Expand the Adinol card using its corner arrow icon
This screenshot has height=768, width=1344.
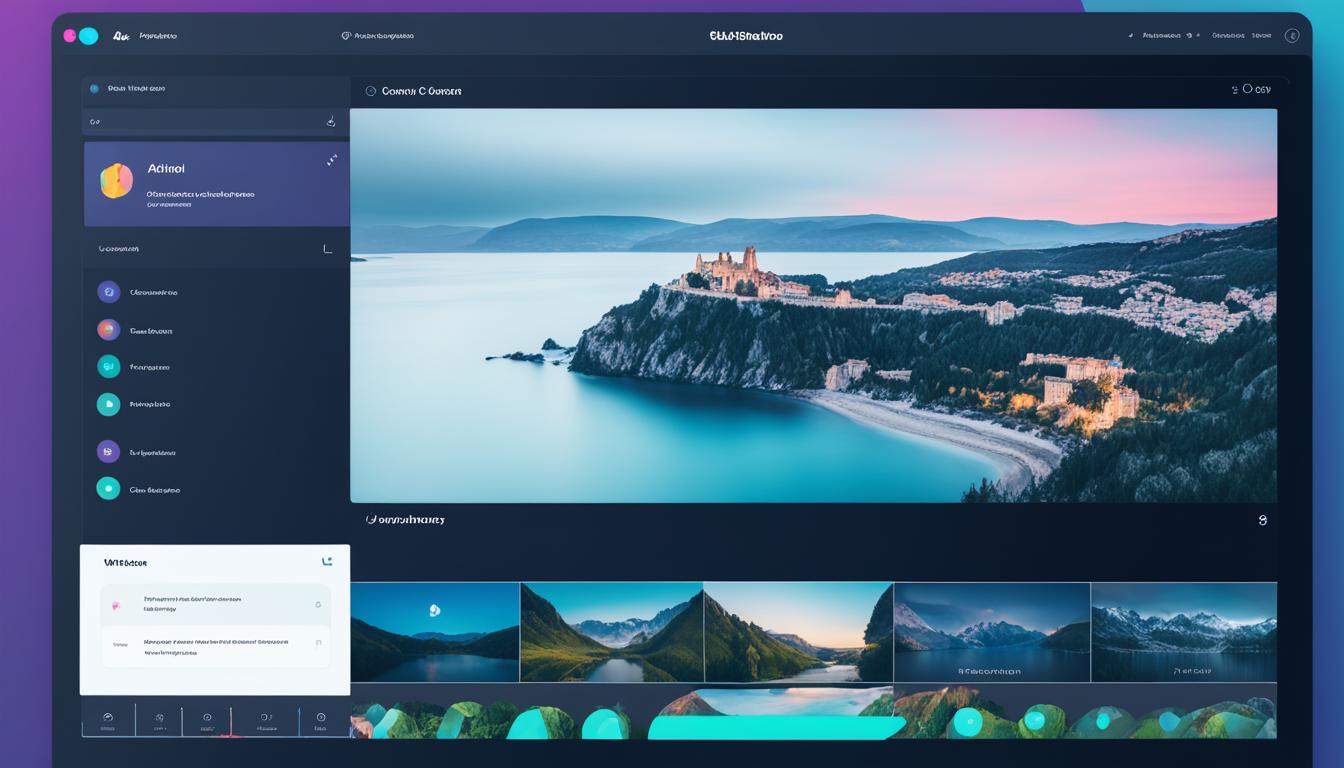point(331,160)
